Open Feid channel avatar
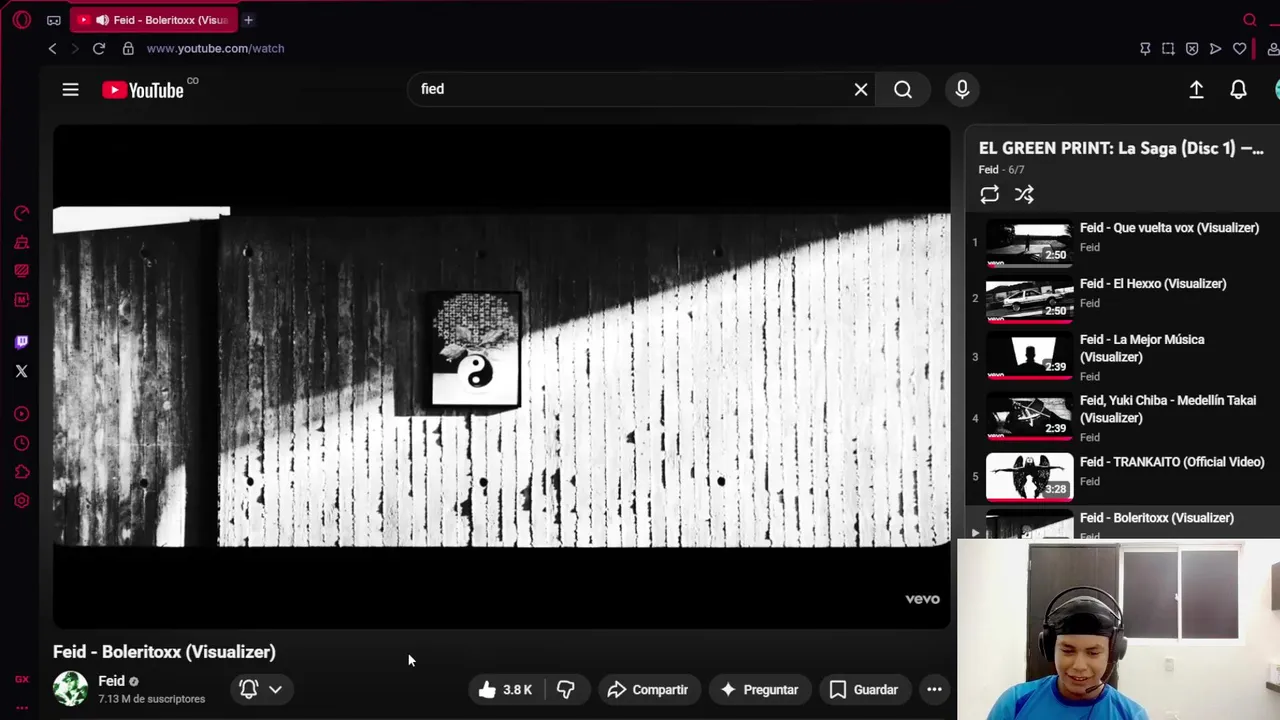1280x720 pixels. pos(70,689)
